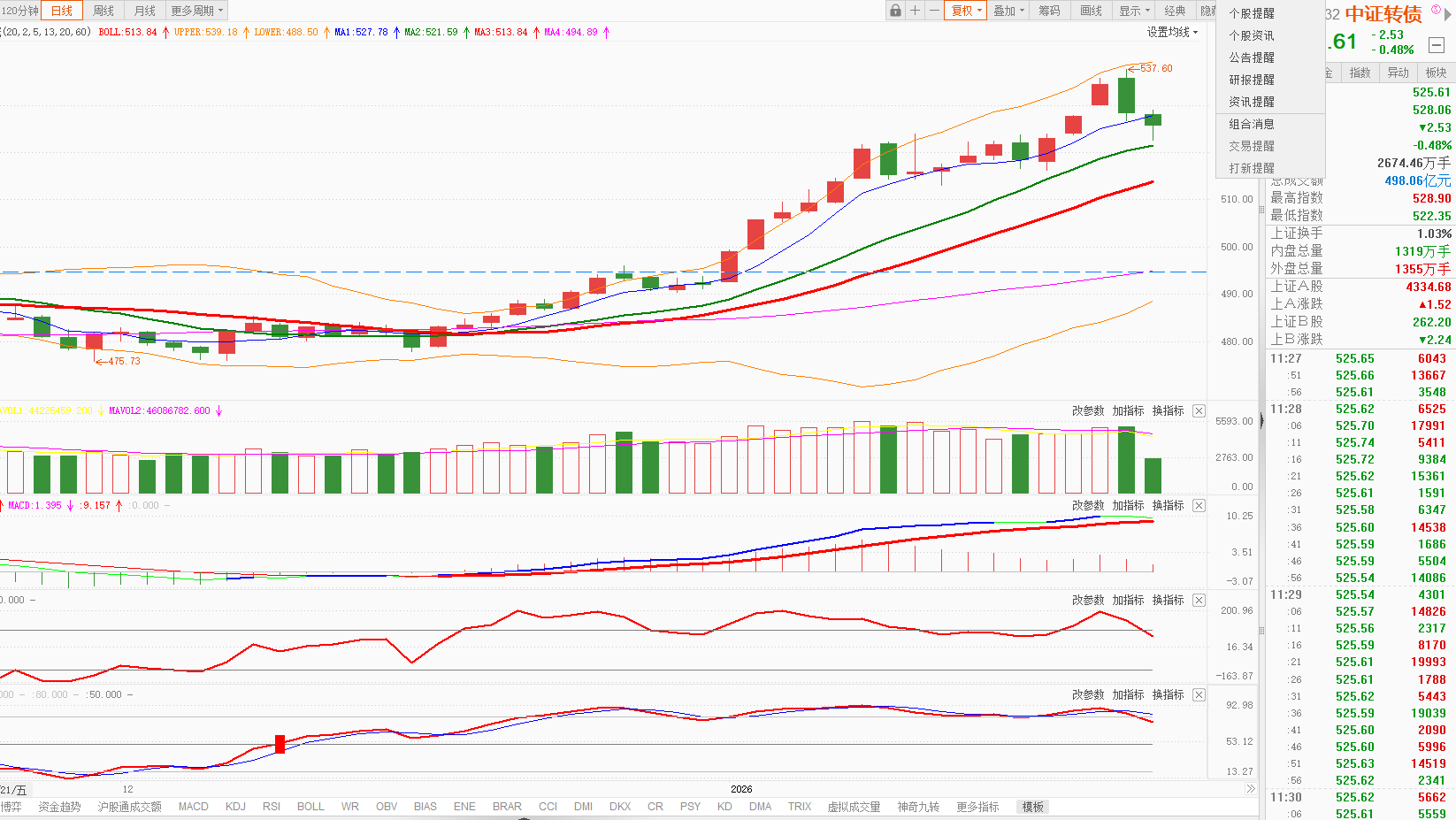Click the 筹码 toolbar button
Image resolution: width=1456 pixels, height=820 pixels.
click(1049, 11)
